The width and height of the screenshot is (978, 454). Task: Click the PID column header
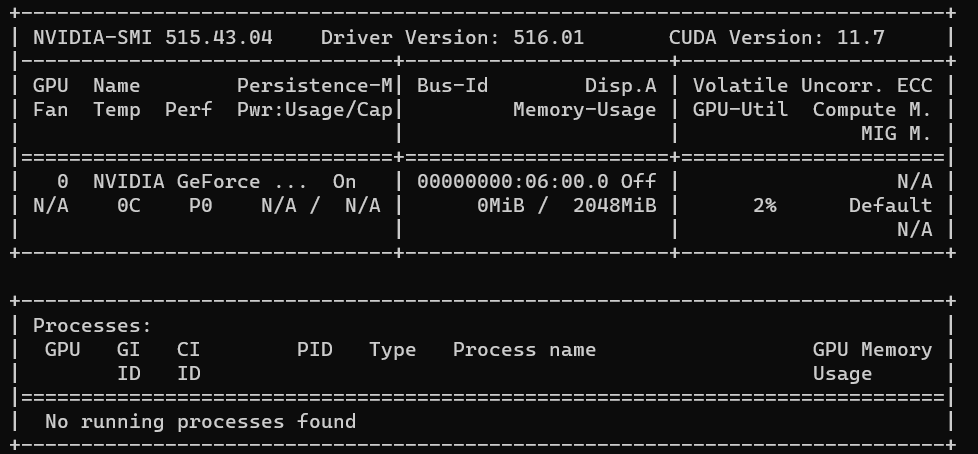pyautogui.click(x=314, y=349)
